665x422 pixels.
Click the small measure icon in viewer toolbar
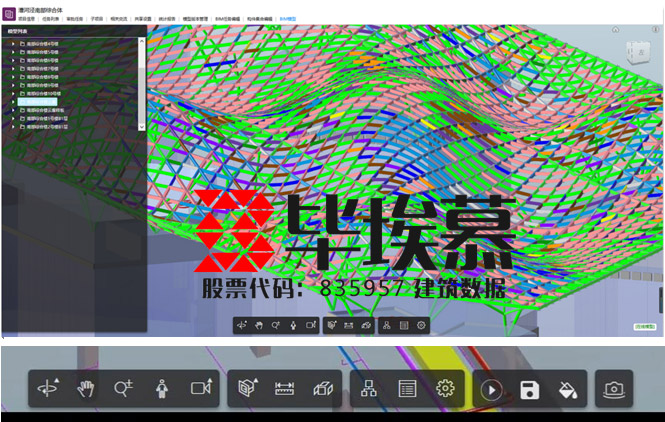click(349, 325)
